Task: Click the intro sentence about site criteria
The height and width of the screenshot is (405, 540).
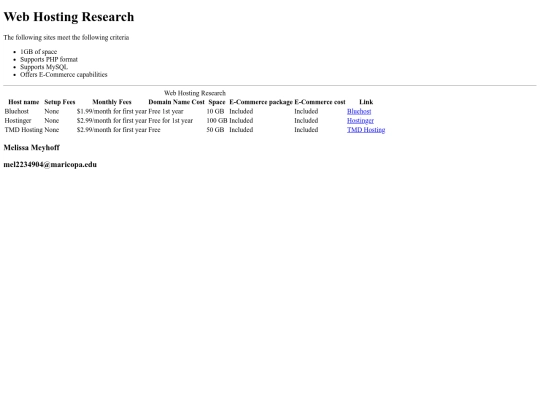Action: pyautogui.click(x=66, y=37)
